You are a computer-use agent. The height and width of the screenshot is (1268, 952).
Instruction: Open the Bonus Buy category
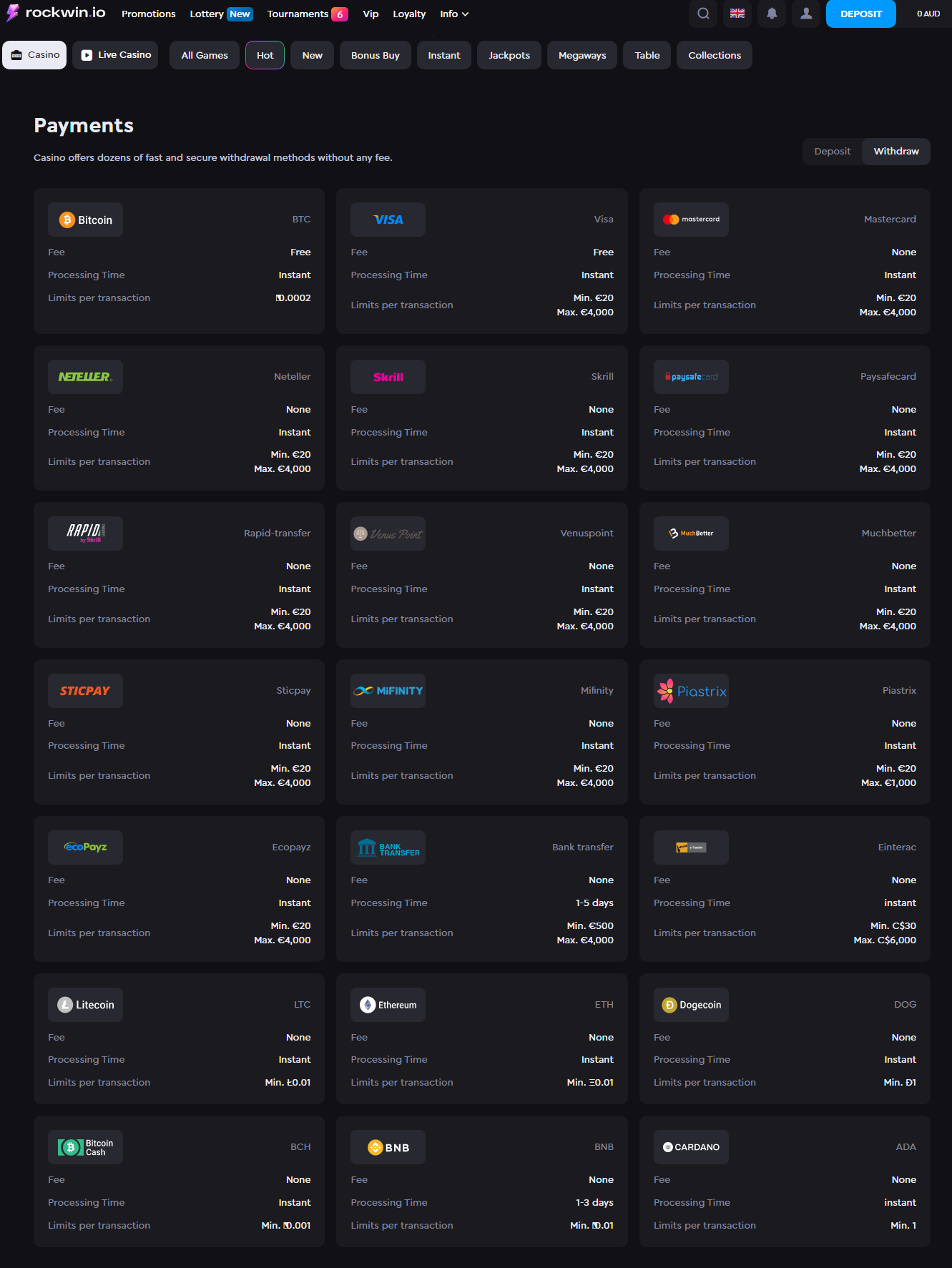(x=375, y=55)
